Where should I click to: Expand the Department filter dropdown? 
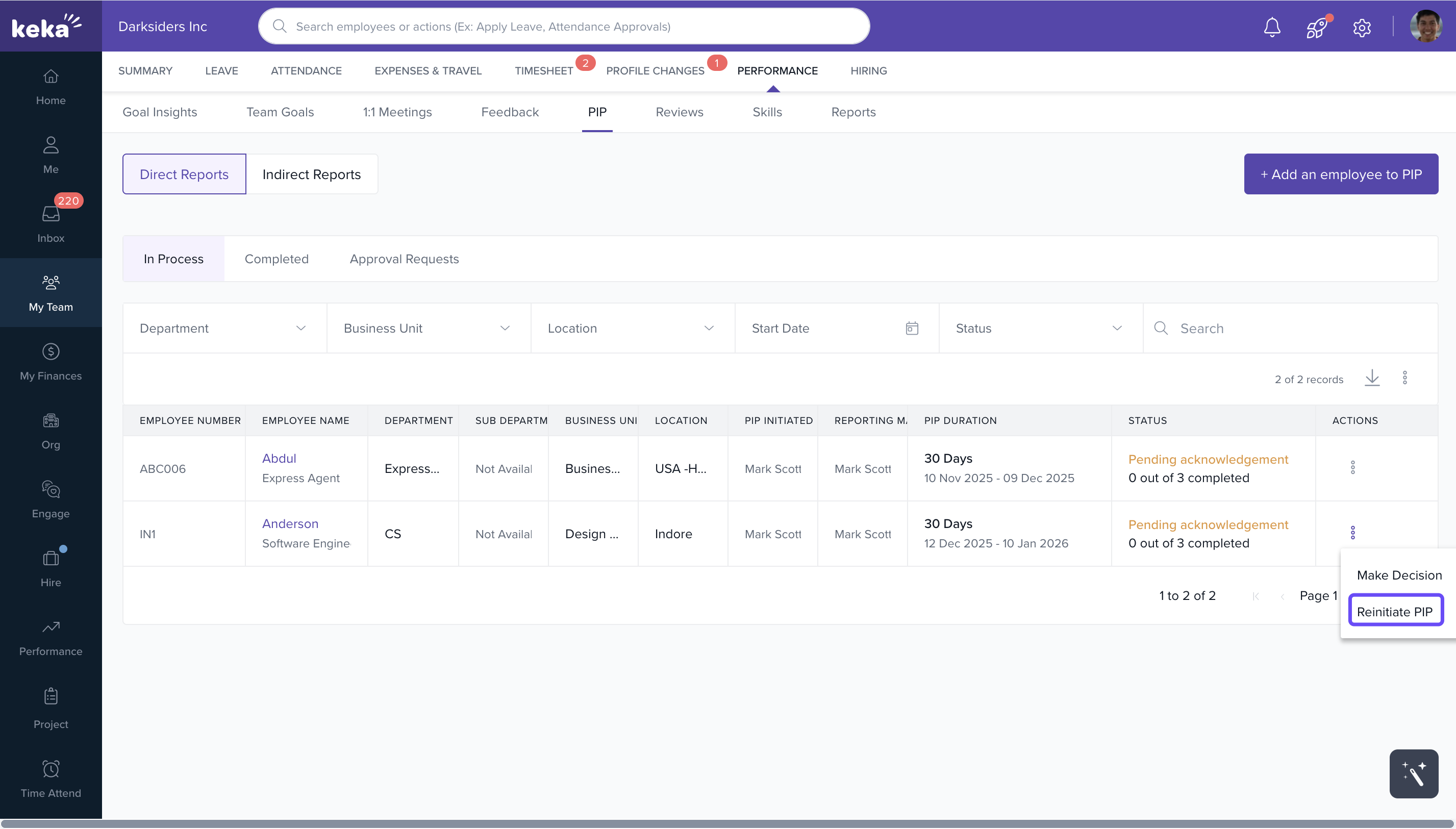(x=224, y=329)
